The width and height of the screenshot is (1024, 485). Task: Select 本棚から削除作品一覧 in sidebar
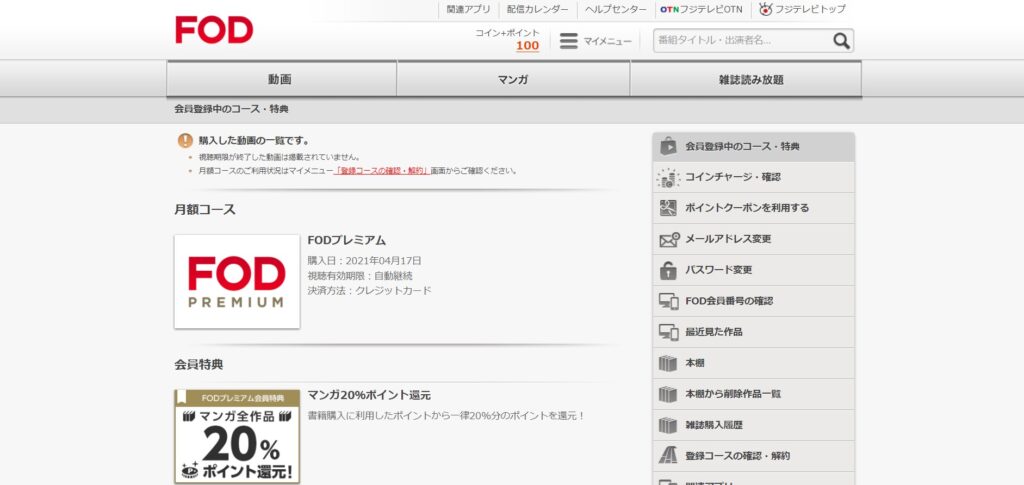[754, 394]
